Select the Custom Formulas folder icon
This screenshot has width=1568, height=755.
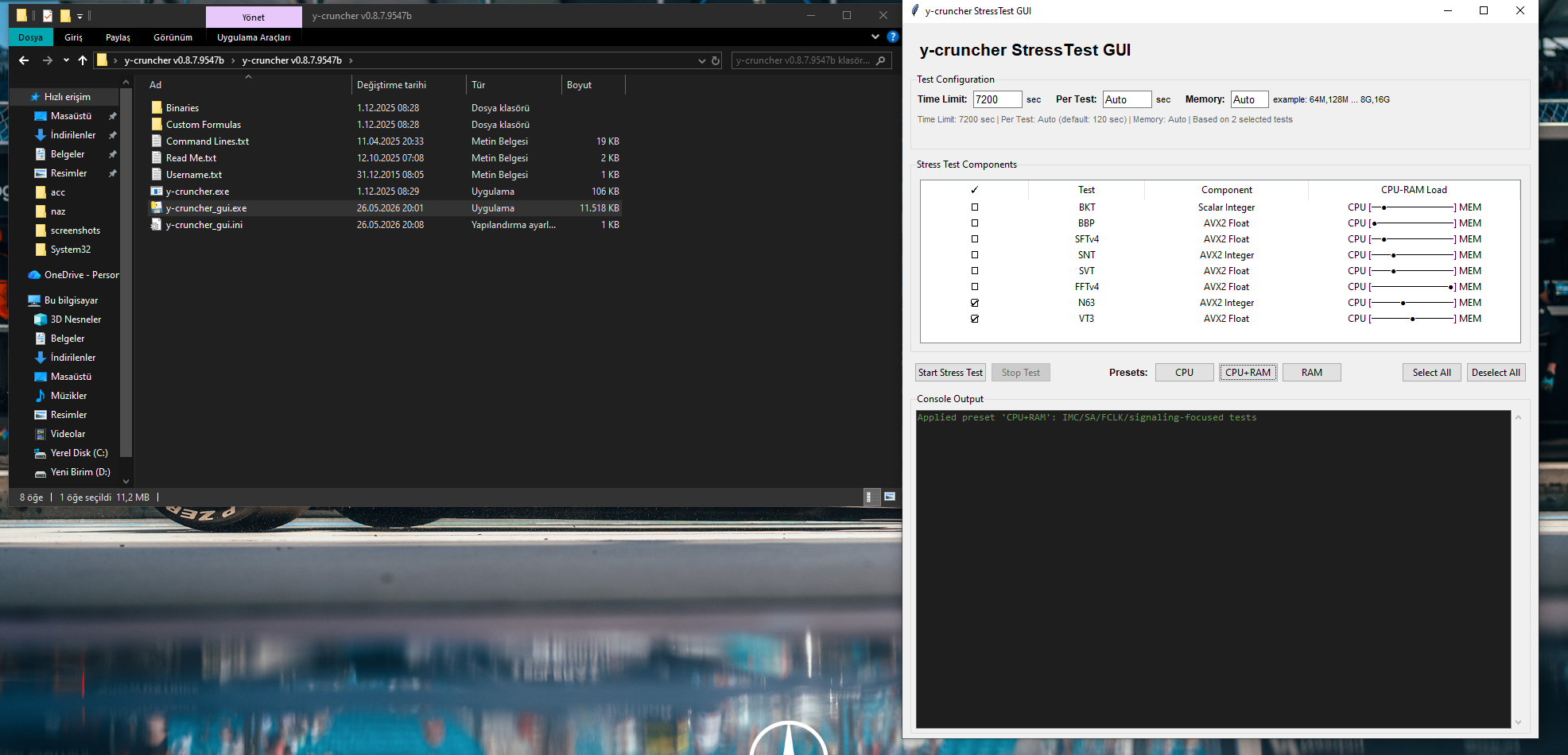[x=157, y=124]
